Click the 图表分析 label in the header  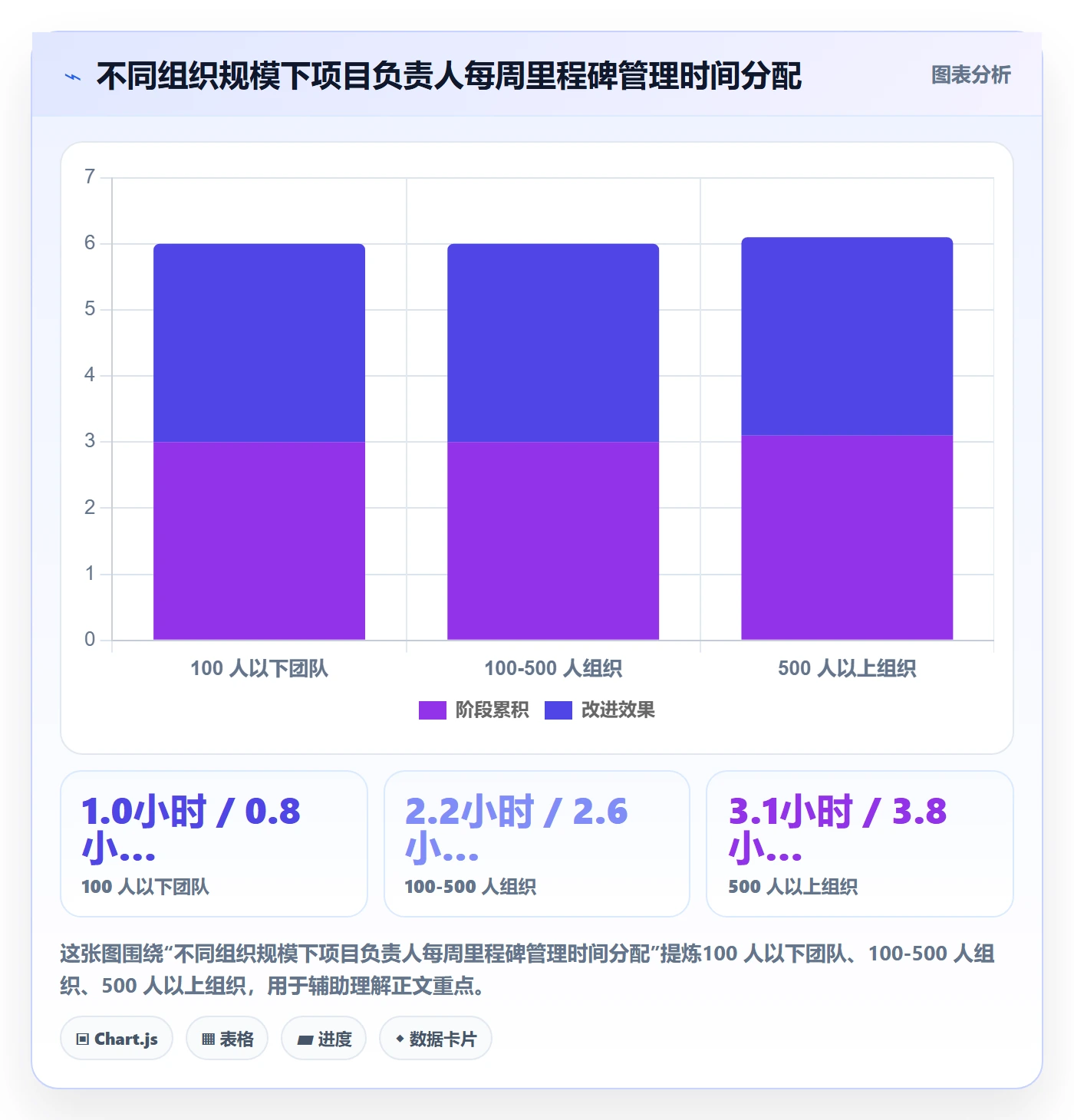(970, 75)
